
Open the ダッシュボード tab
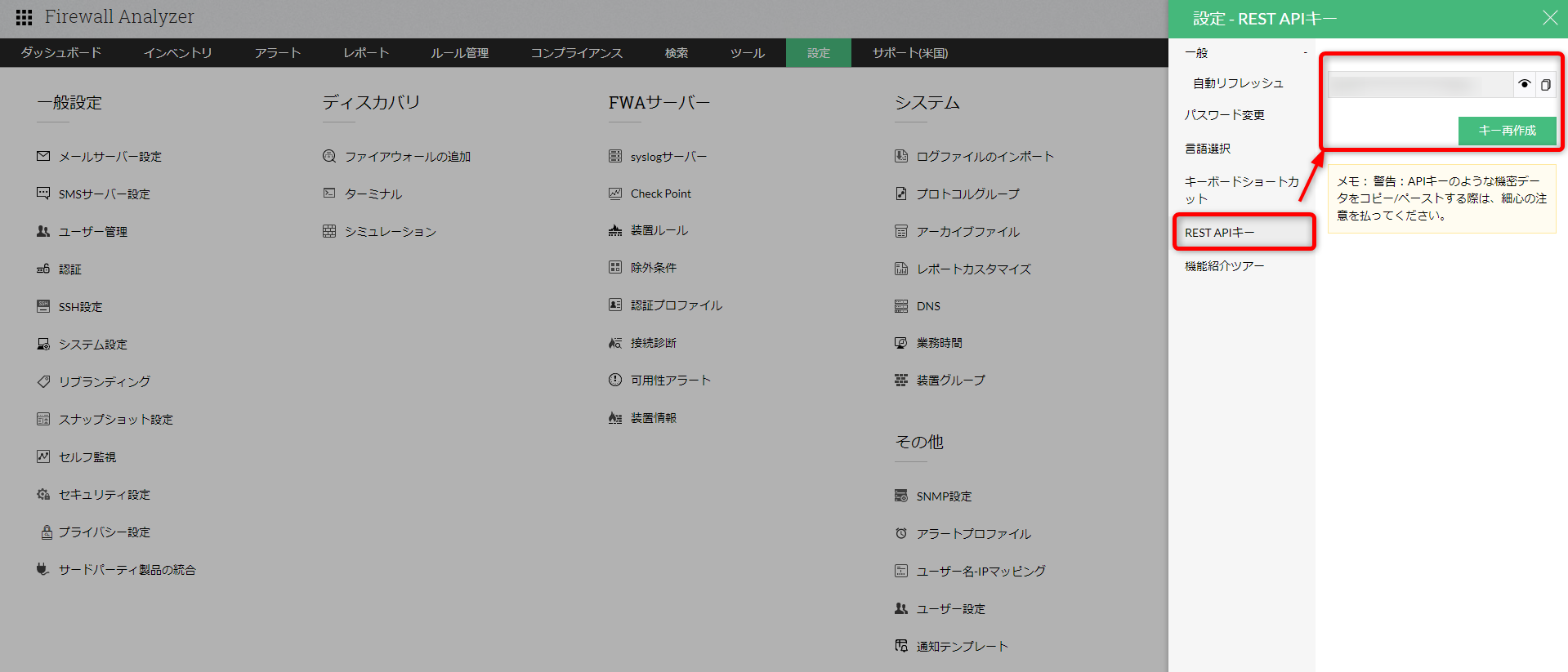pyautogui.click(x=61, y=53)
